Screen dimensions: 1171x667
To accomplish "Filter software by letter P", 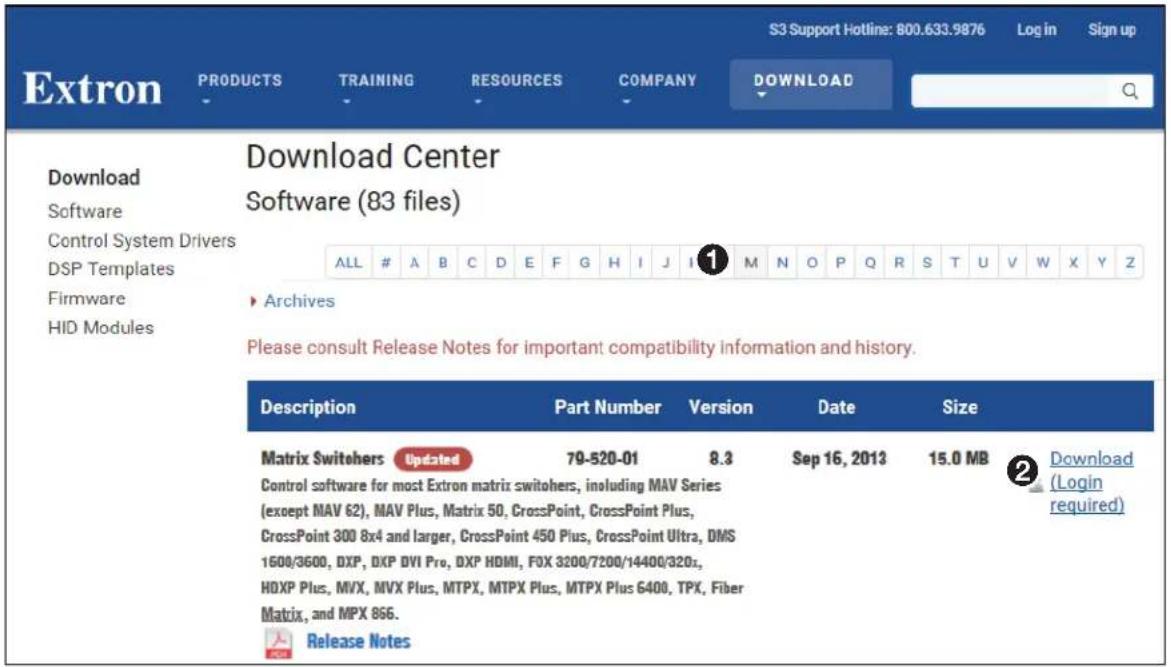I will click(x=840, y=263).
